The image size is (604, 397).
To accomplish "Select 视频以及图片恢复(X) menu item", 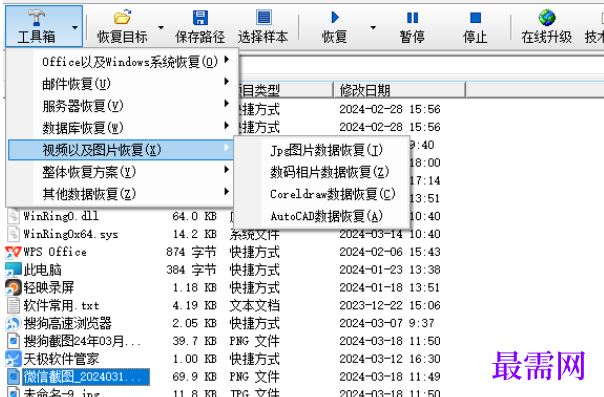I will tap(121, 150).
